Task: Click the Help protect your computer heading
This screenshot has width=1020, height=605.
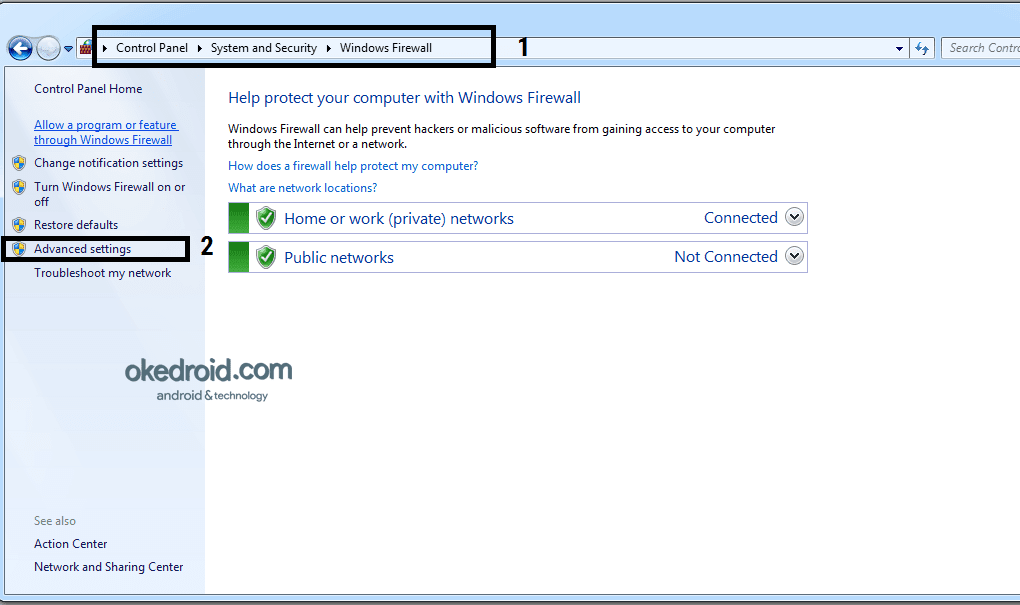Action: (404, 98)
